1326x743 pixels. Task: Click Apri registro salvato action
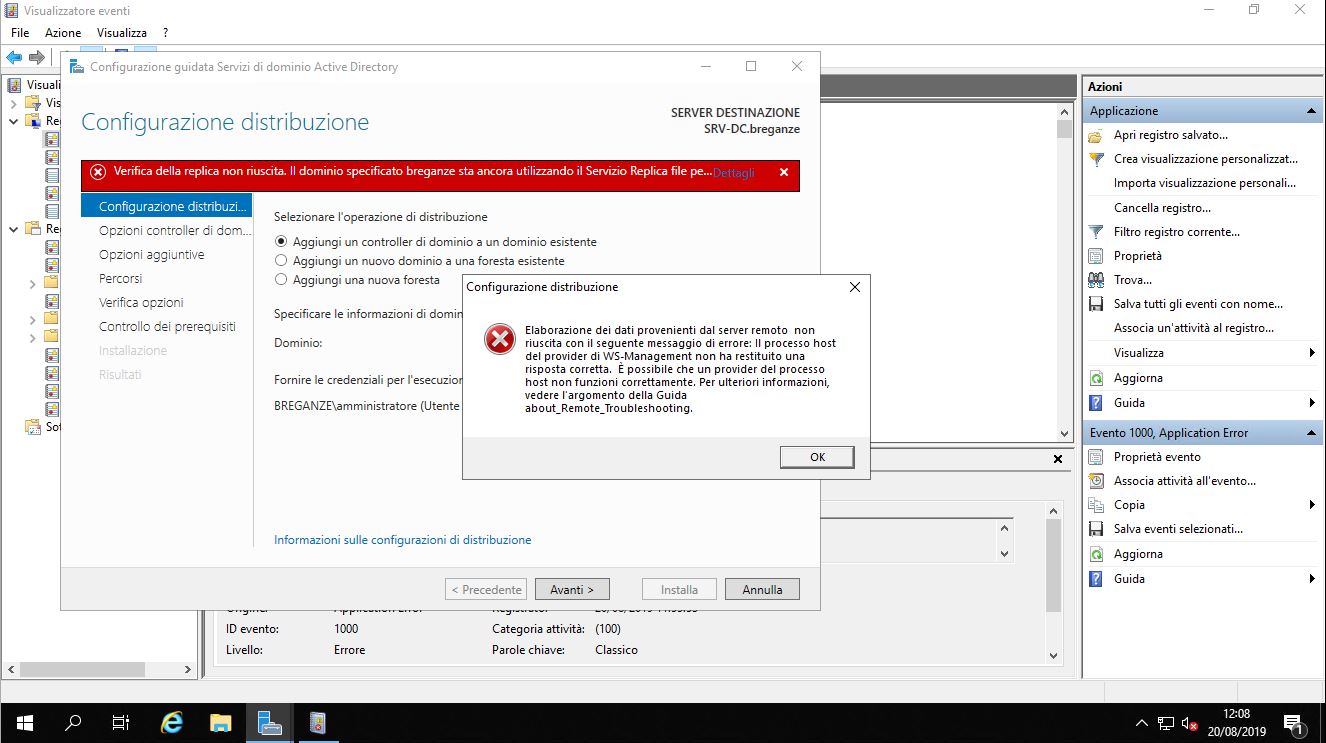pos(1170,135)
